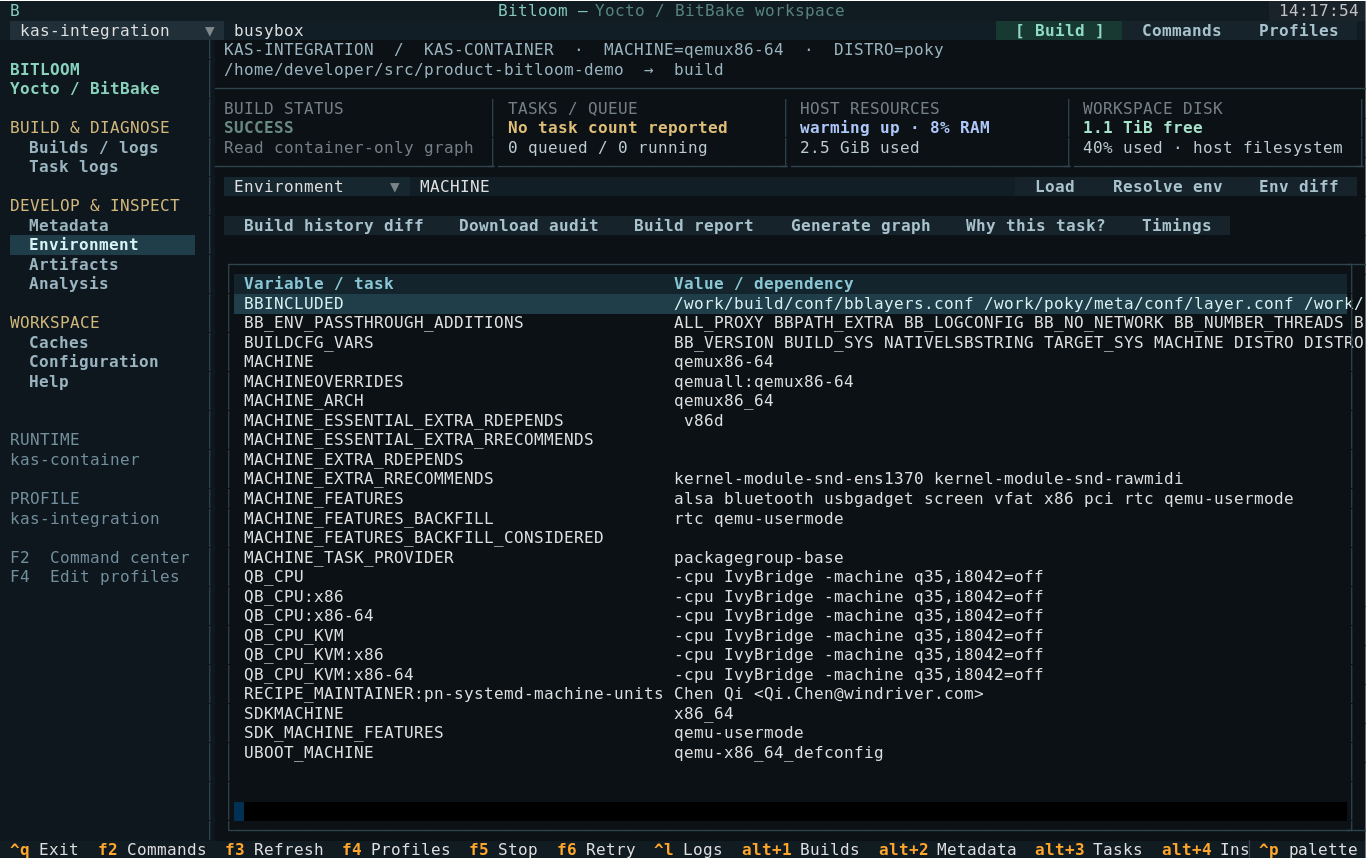Open Artifacts in sidebar

pos(73,265)
